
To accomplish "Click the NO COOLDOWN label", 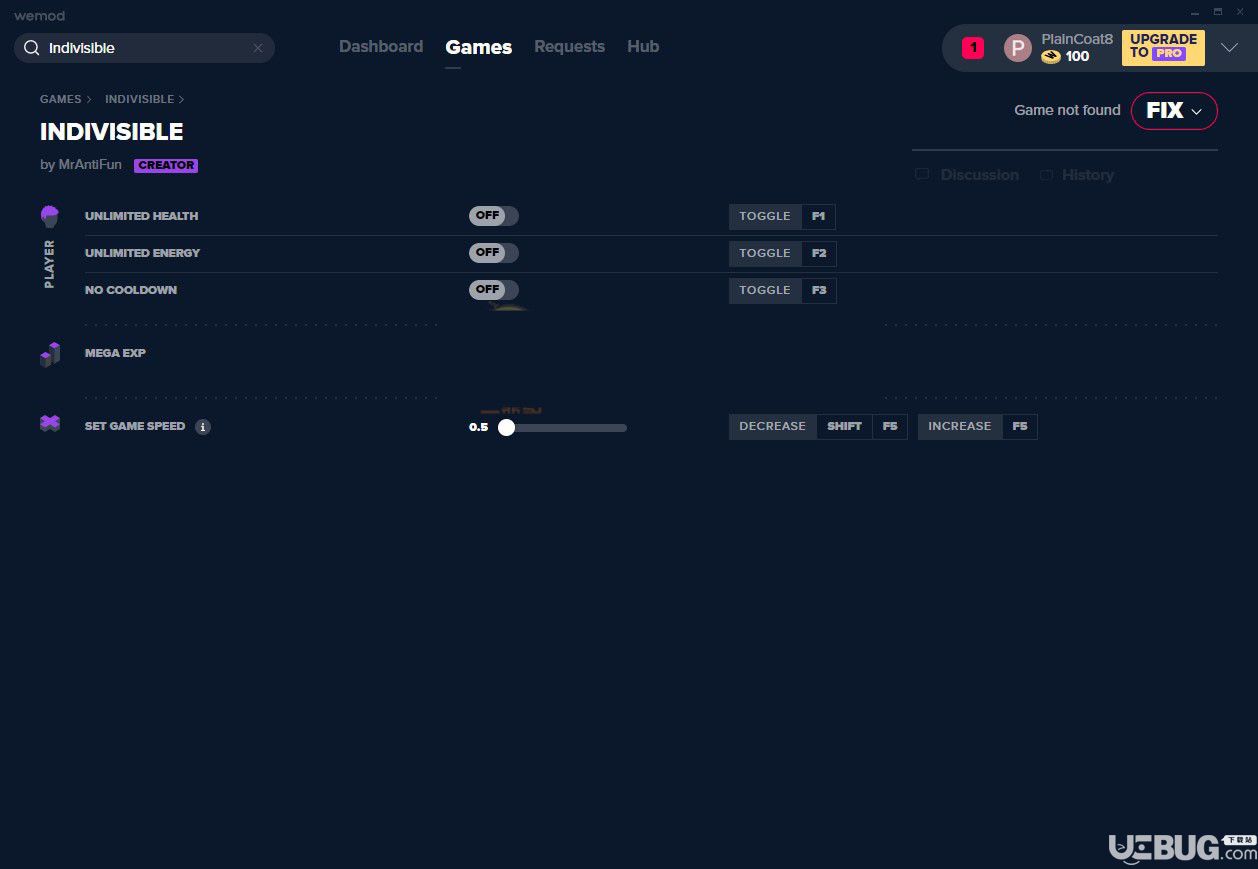I will [x=131, y=290].
